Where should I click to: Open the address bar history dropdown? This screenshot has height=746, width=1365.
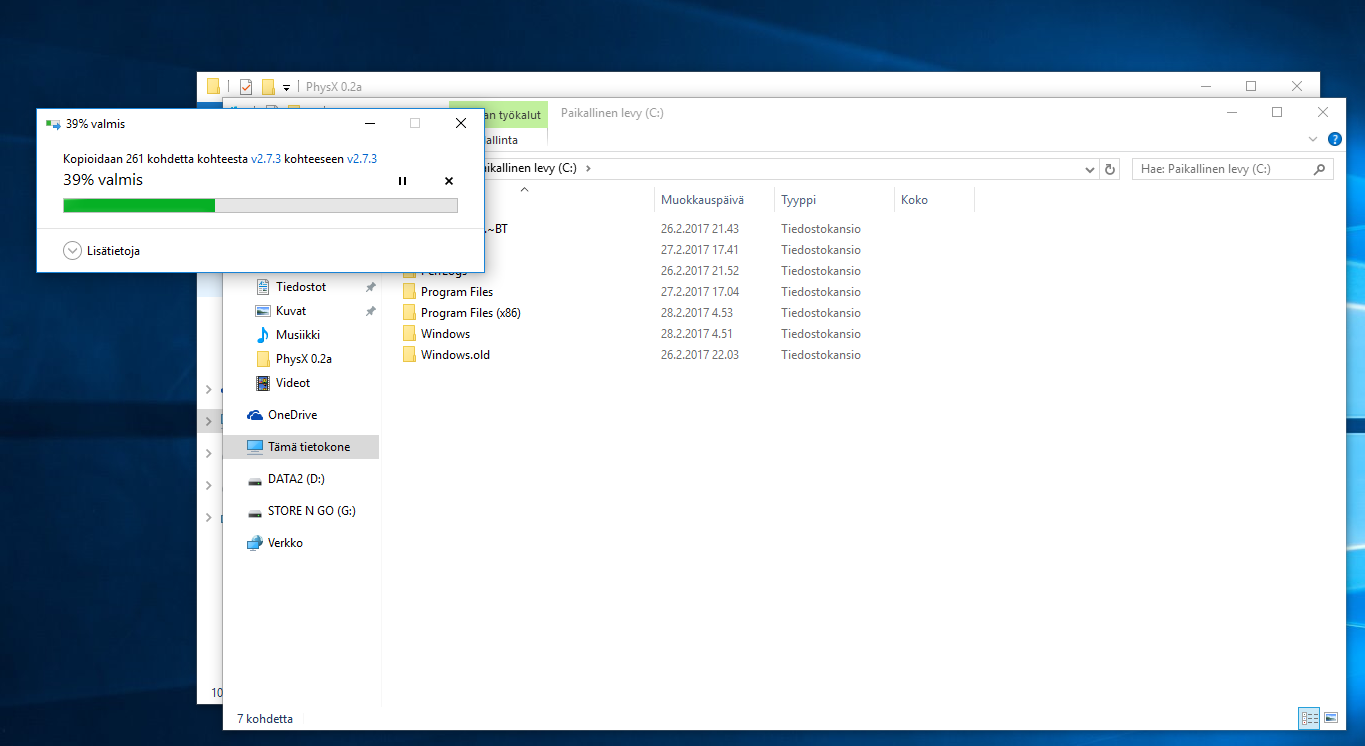tap(1089, 169)
